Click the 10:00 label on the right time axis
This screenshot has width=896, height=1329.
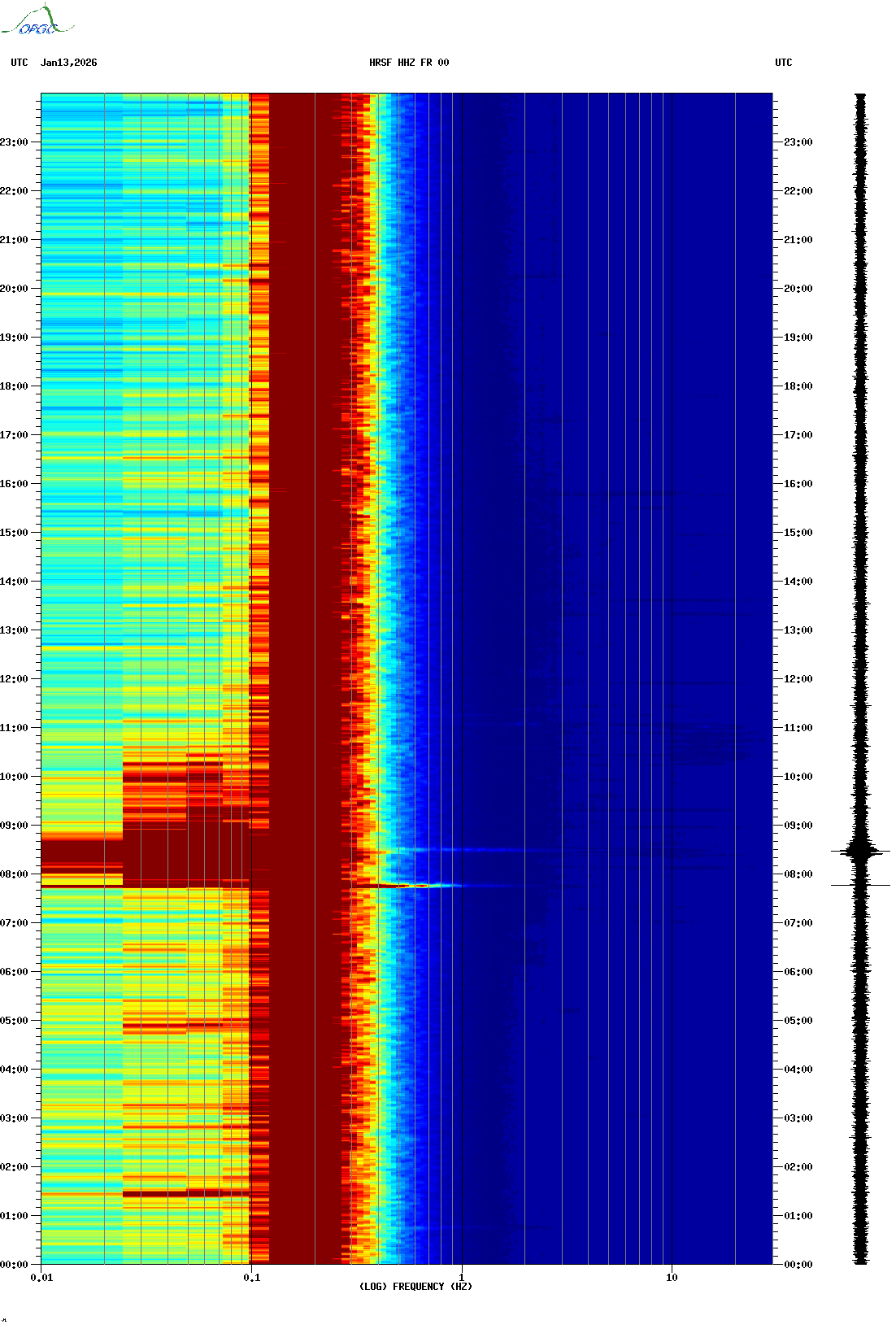tap(798, 777)
